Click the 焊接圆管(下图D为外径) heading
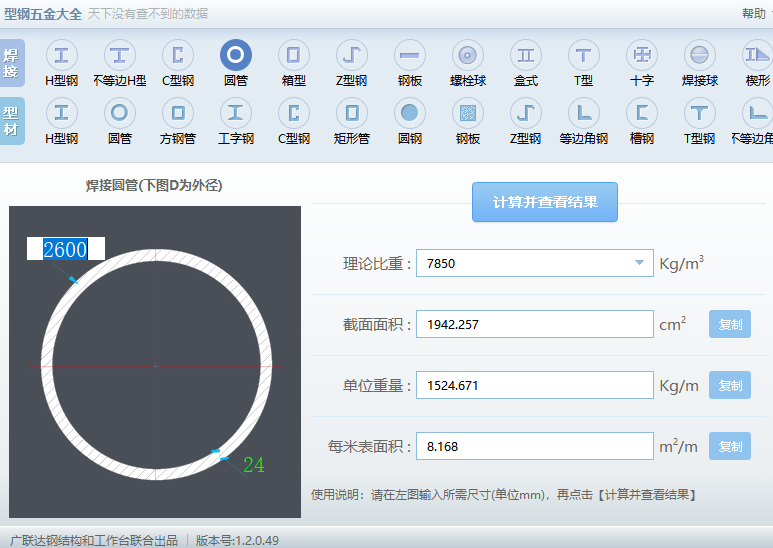 [x=154, y=185]
